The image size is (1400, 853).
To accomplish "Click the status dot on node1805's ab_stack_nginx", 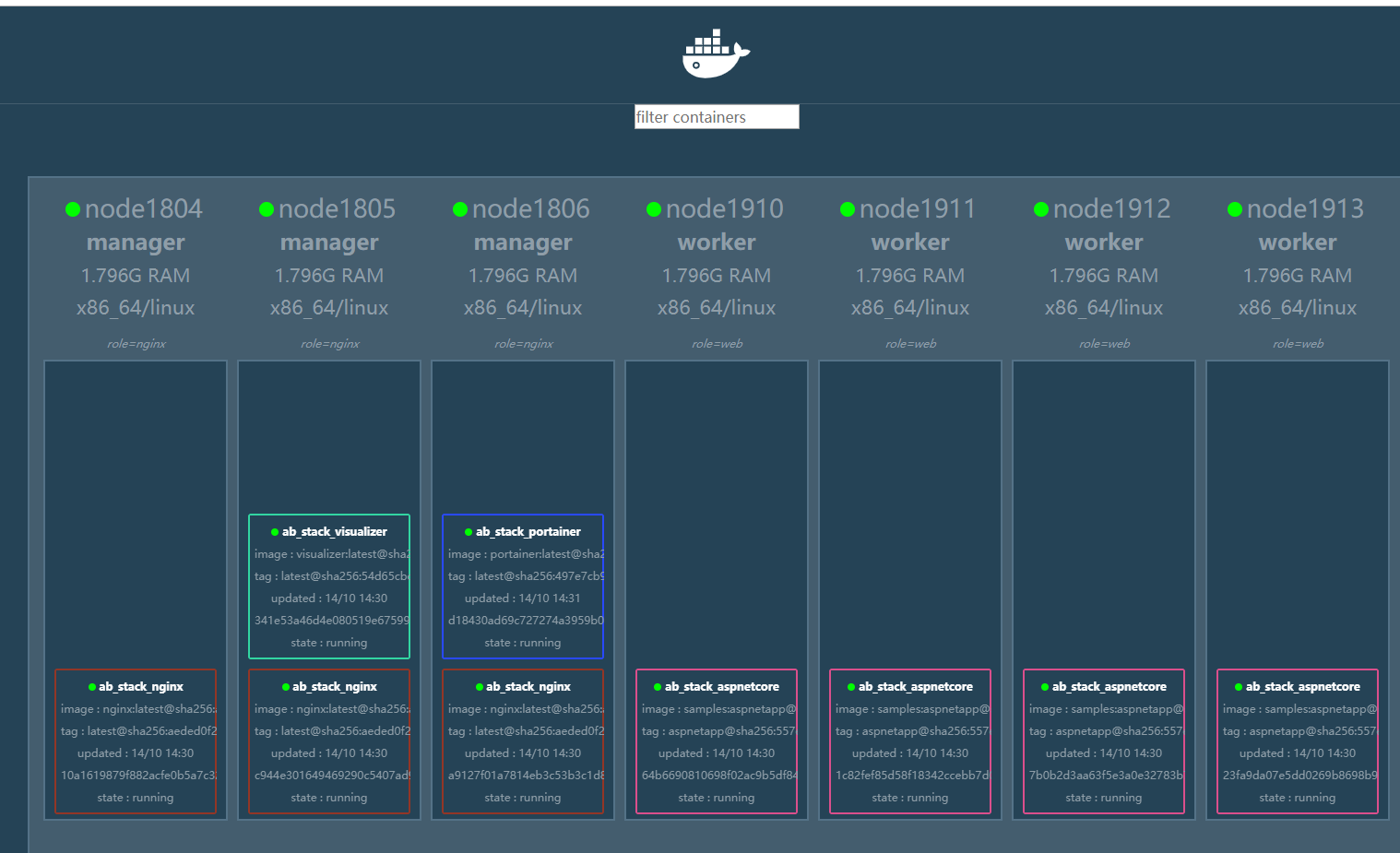I will 286,687.
